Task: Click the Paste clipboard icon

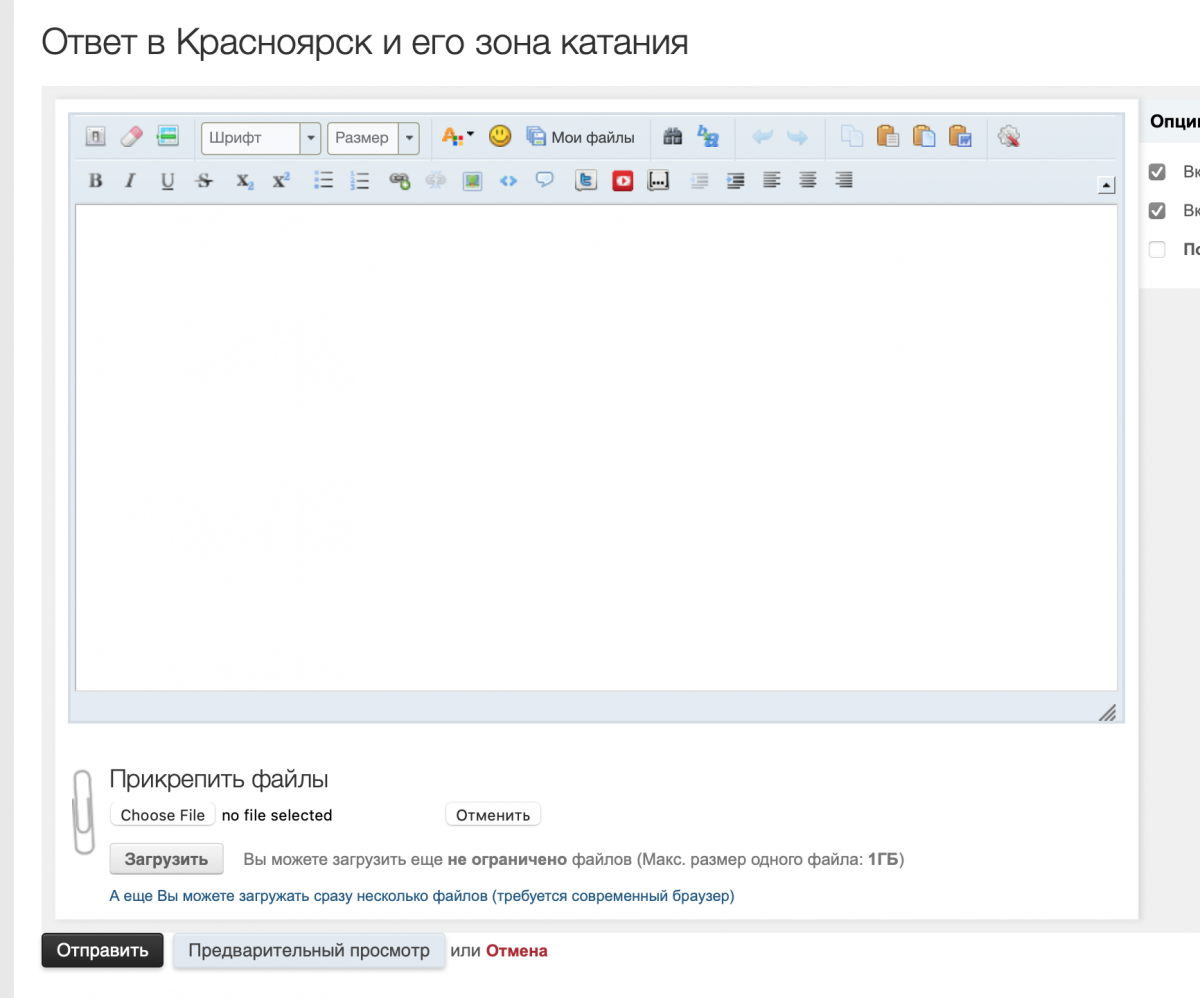Action: [887, 137]
